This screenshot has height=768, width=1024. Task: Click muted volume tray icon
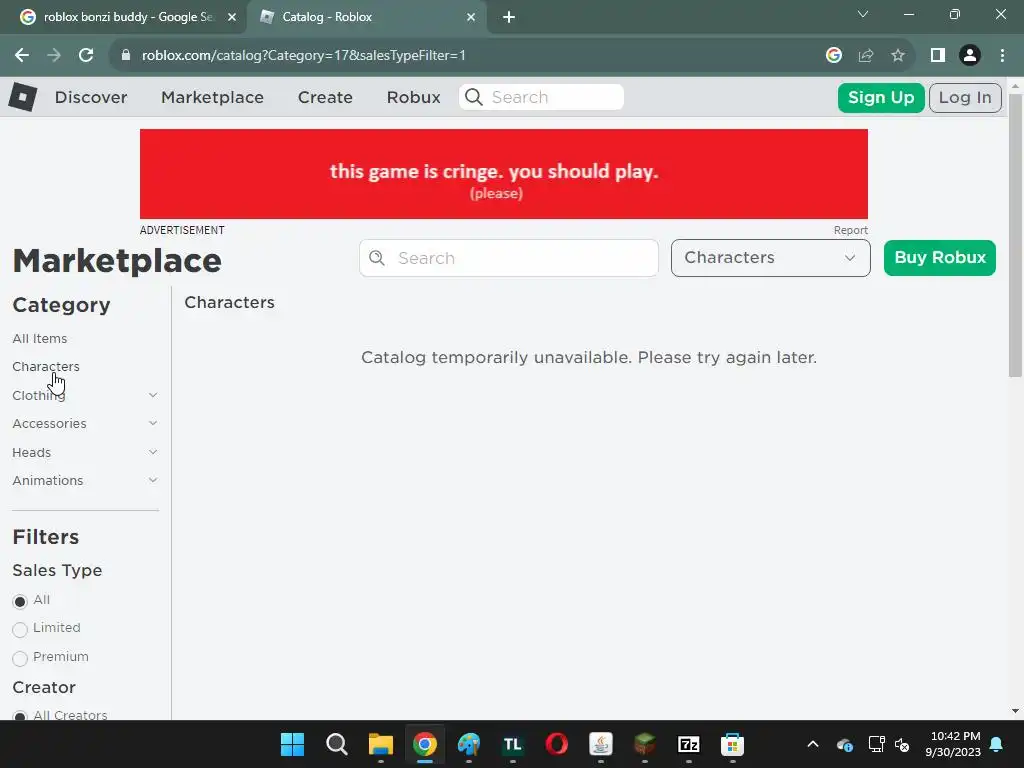coord(902,744)
